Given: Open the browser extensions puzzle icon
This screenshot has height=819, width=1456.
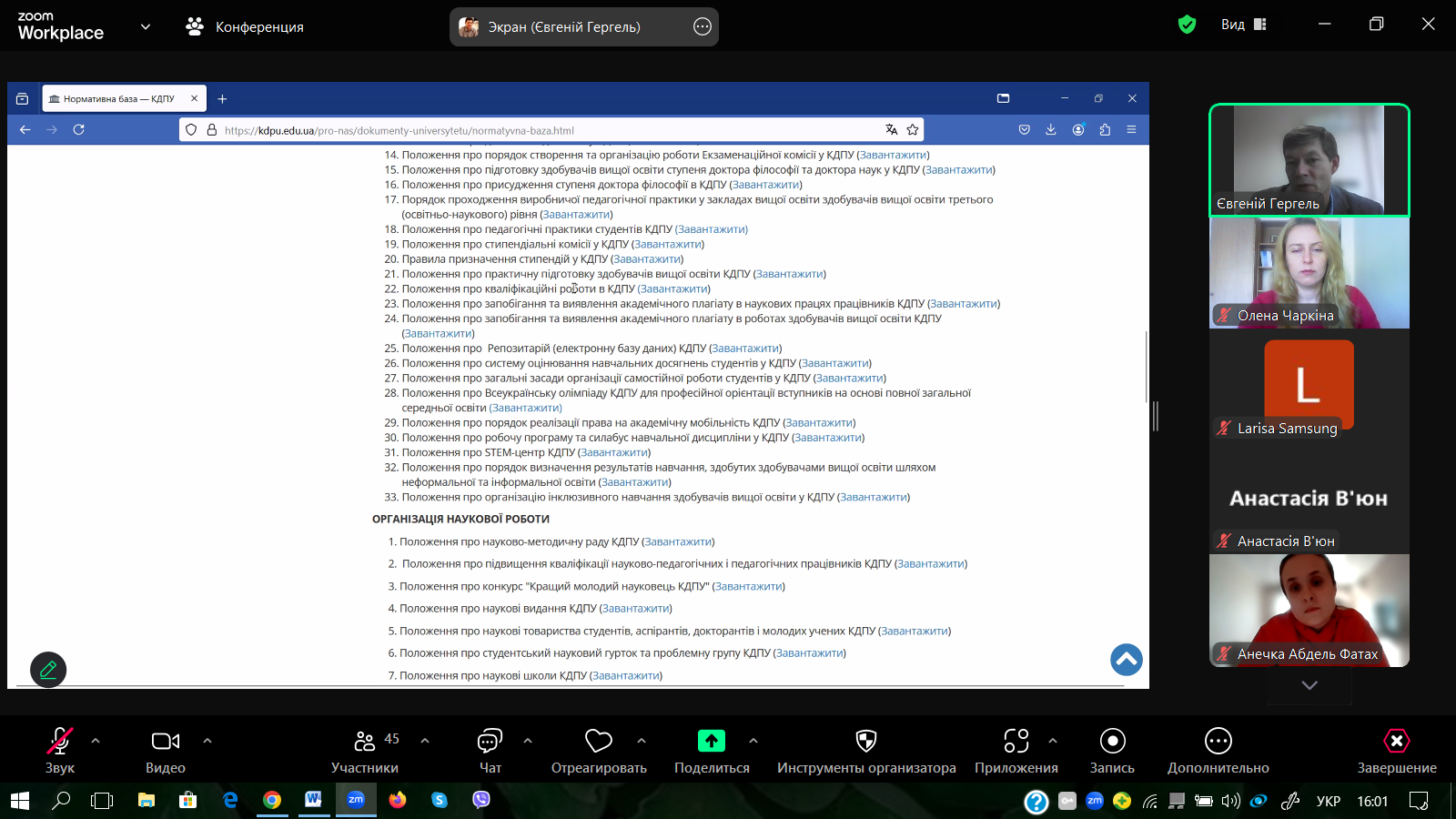Looking at the screenshot, I should (x=1105, y=130).
